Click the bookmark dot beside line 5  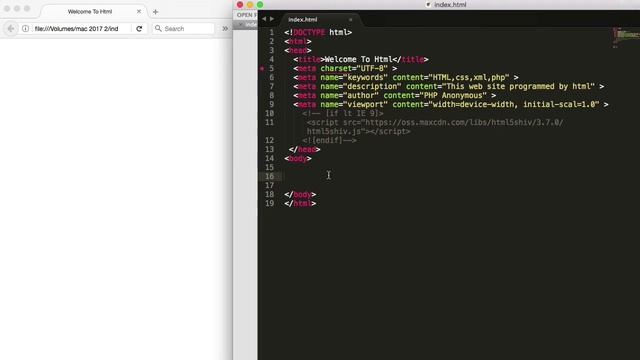[x=262, y=69]
